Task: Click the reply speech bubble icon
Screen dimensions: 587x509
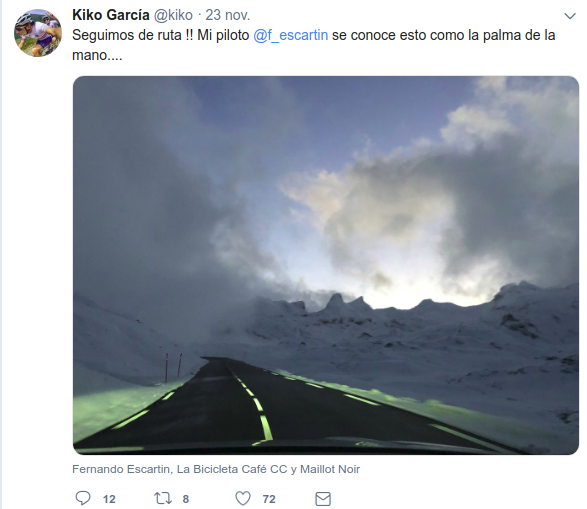Action: (x=83, y=499)
